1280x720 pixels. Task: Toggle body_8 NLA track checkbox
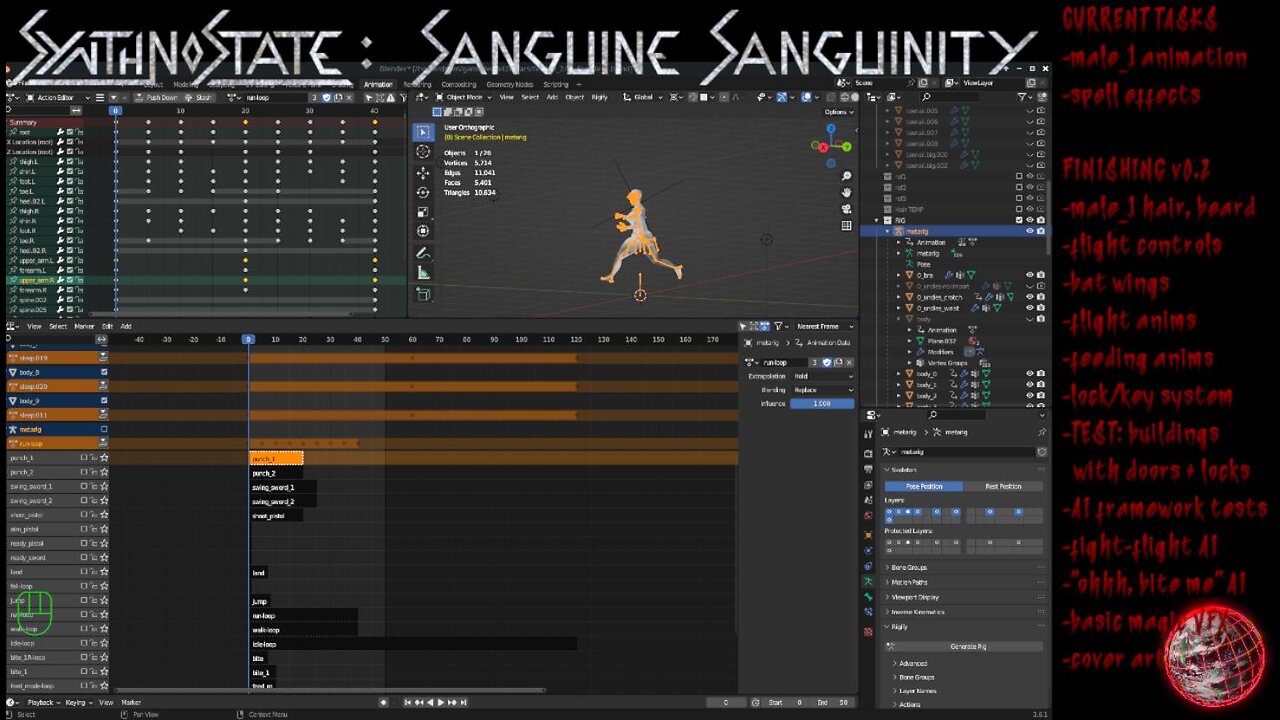104,372
